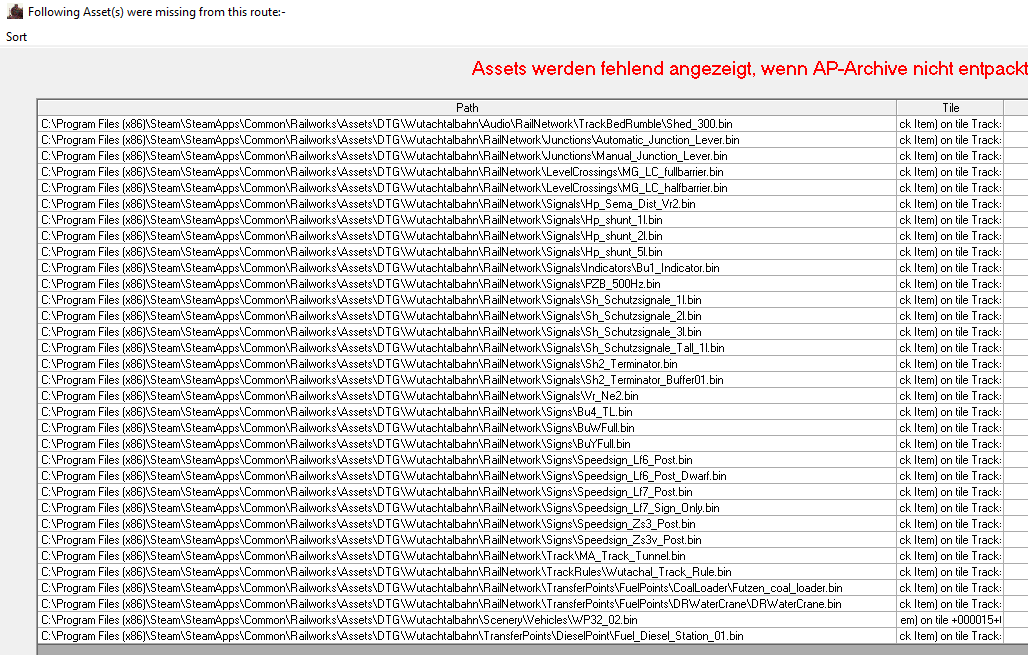Select the Sh2_Terminator.bin row
The width and height of the screenshot is (1028, 655).
[467, 364]
